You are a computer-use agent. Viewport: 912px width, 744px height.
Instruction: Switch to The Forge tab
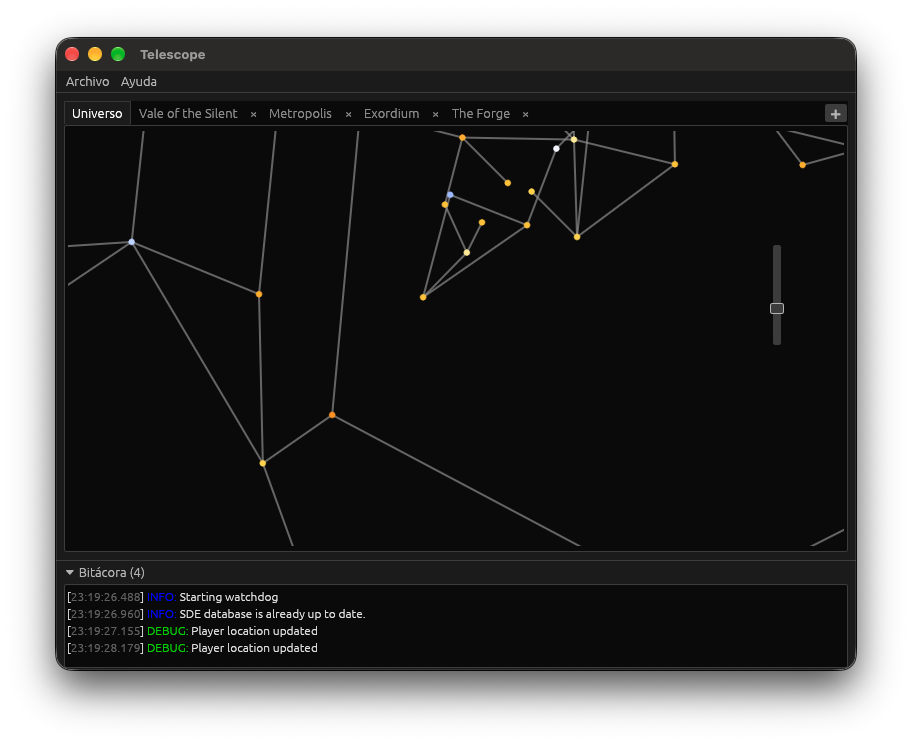(x=480, y=113)
